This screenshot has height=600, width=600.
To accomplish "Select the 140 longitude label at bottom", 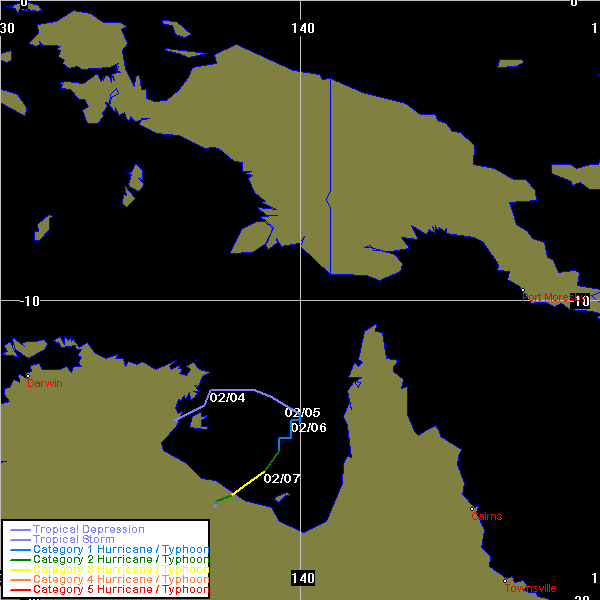I will coord(302,578).
